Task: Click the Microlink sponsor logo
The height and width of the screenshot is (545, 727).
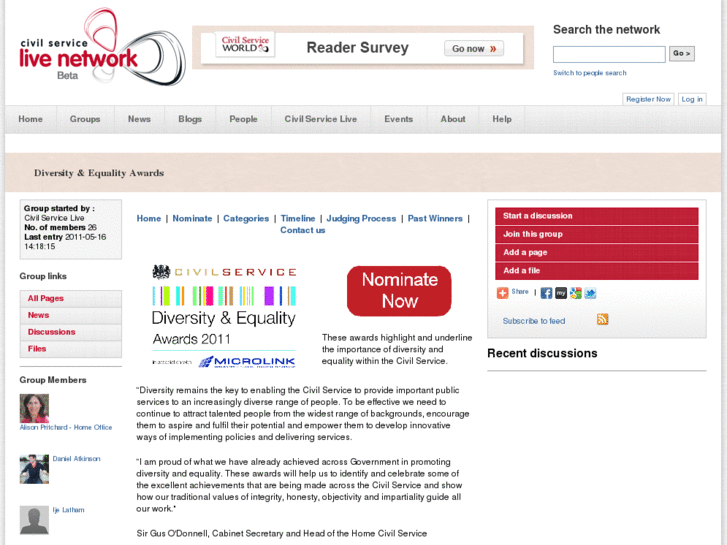Action: pyautogui.click(x=247, y=362)
